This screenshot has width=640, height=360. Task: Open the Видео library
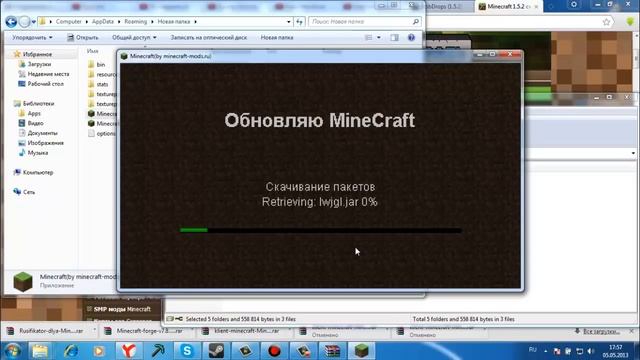[35, 123]
